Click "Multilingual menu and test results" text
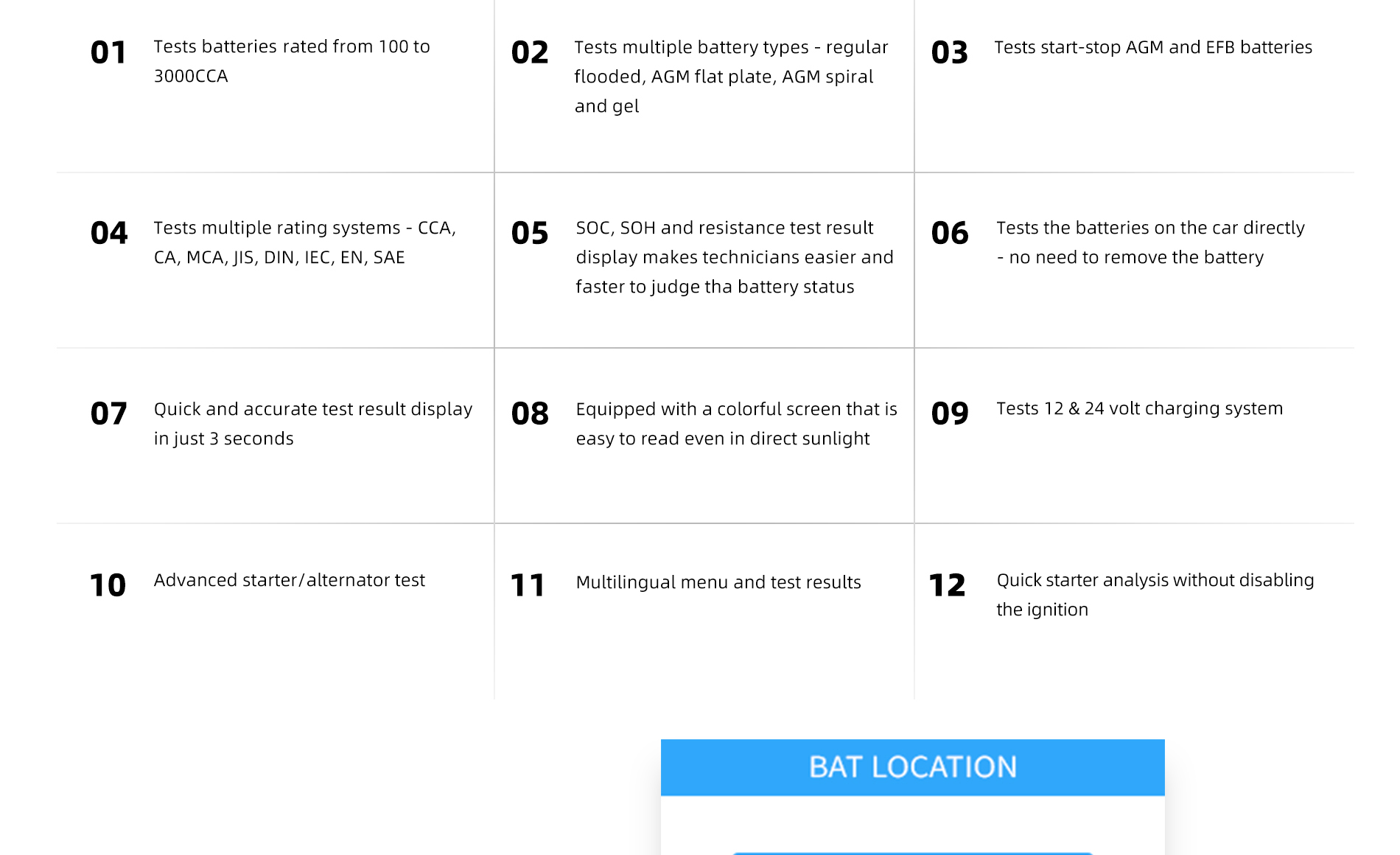 (x=718, y=582)
